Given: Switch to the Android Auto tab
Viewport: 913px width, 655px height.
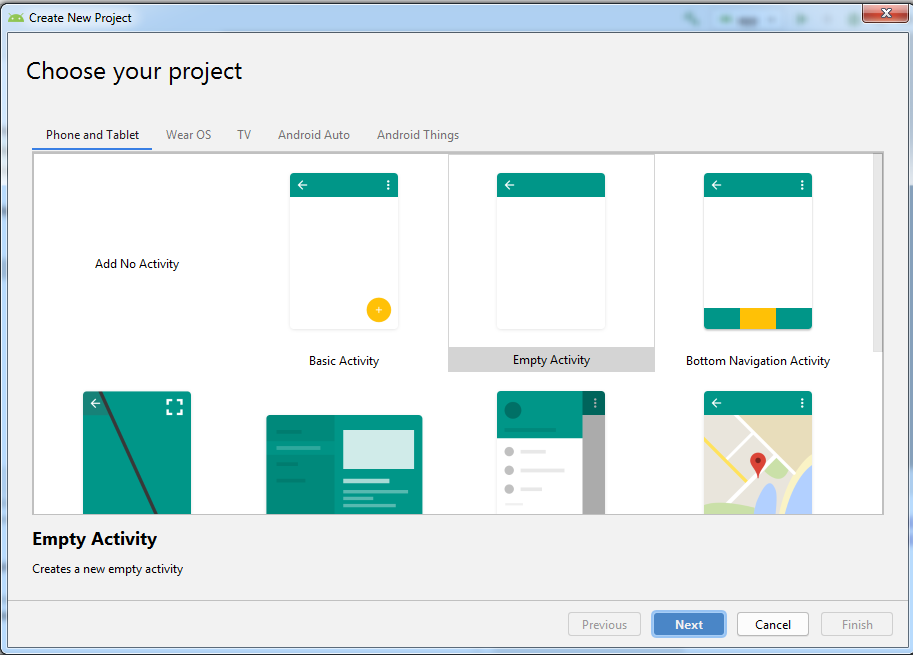Looking at the screenshot, I should 314,135.
